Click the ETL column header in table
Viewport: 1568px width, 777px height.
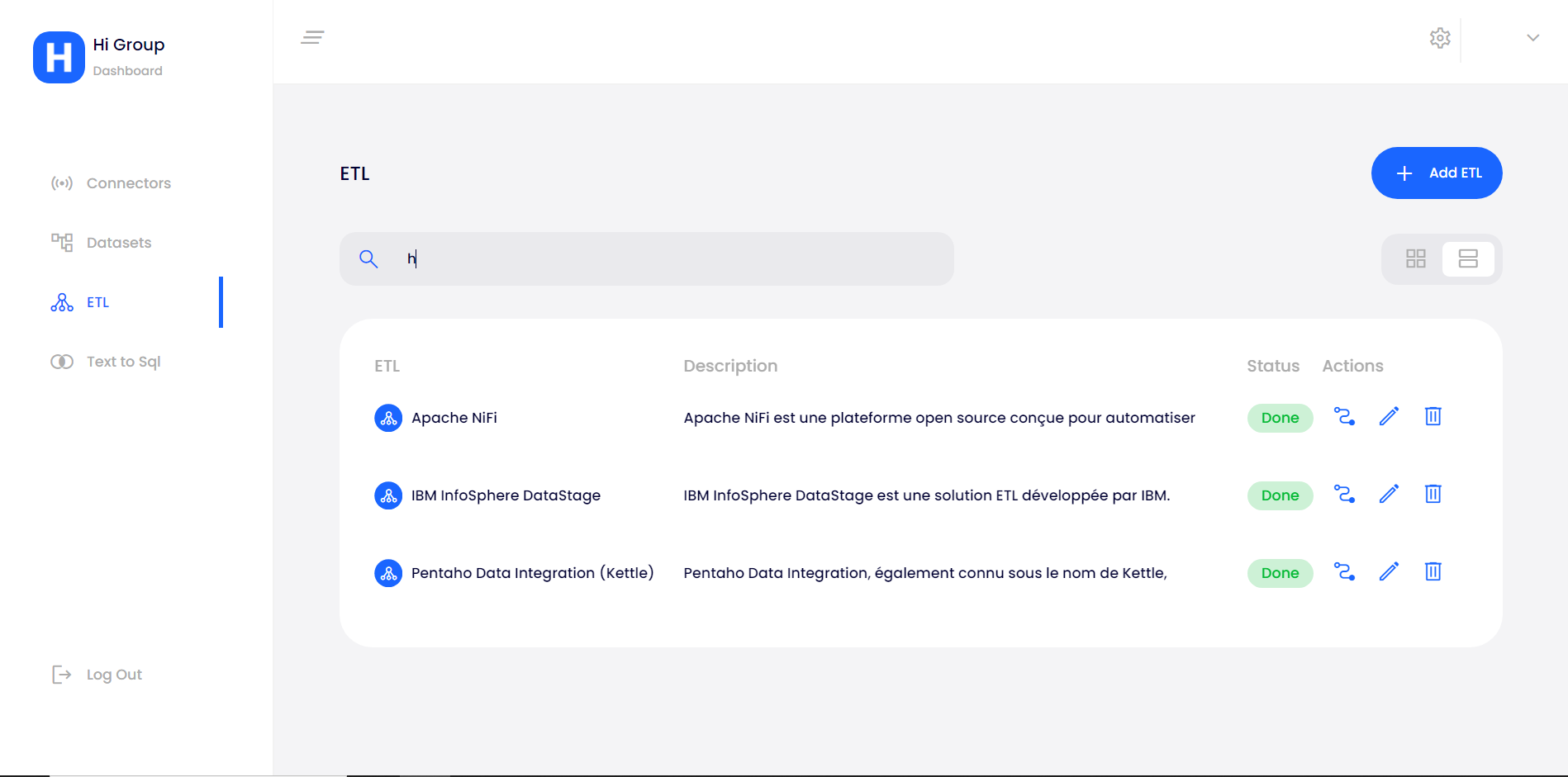pyautogui.click(x=387, y=366)
